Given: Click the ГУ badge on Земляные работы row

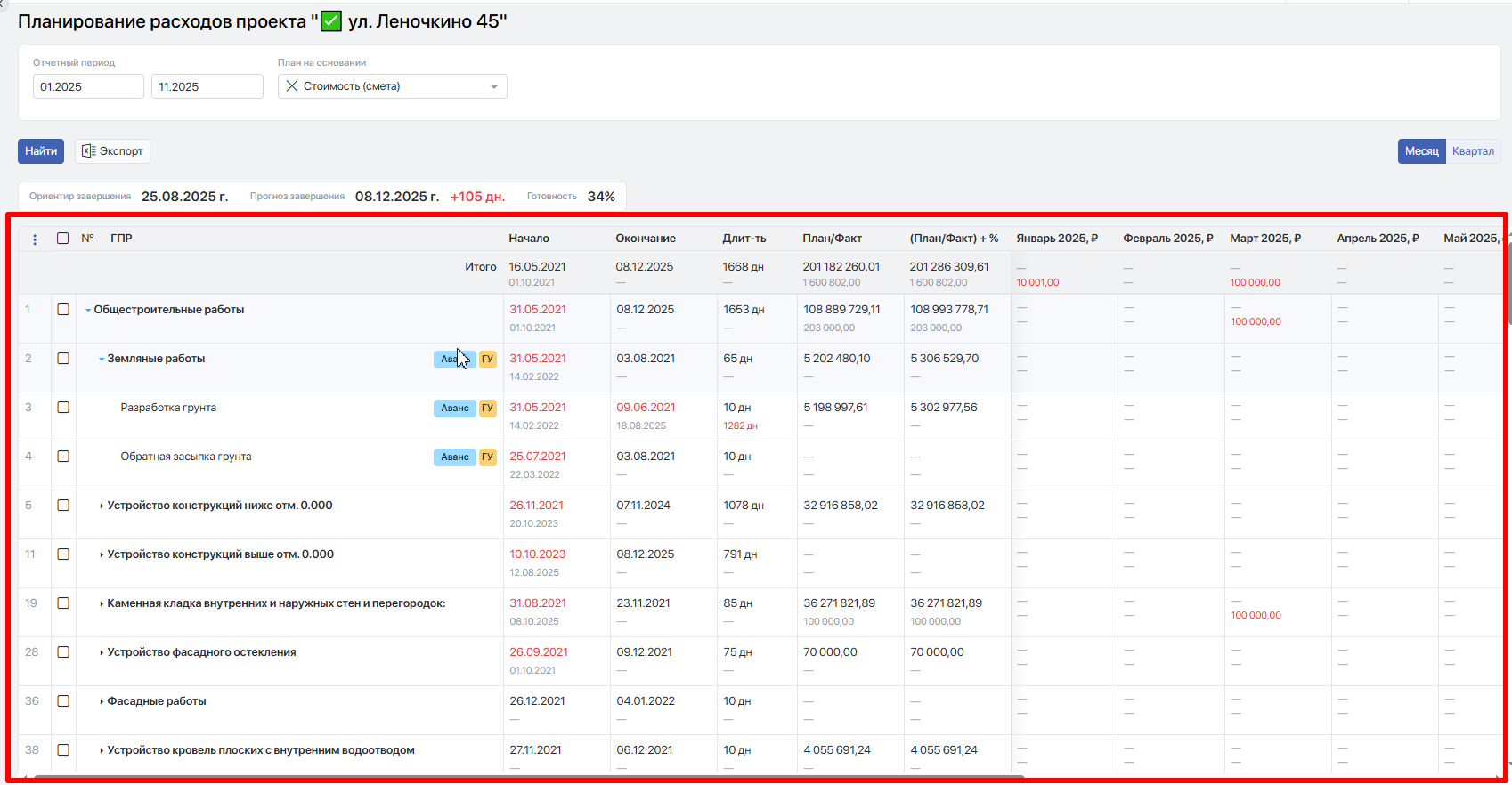Looking at the screenshot, I should tap(487, 359).
